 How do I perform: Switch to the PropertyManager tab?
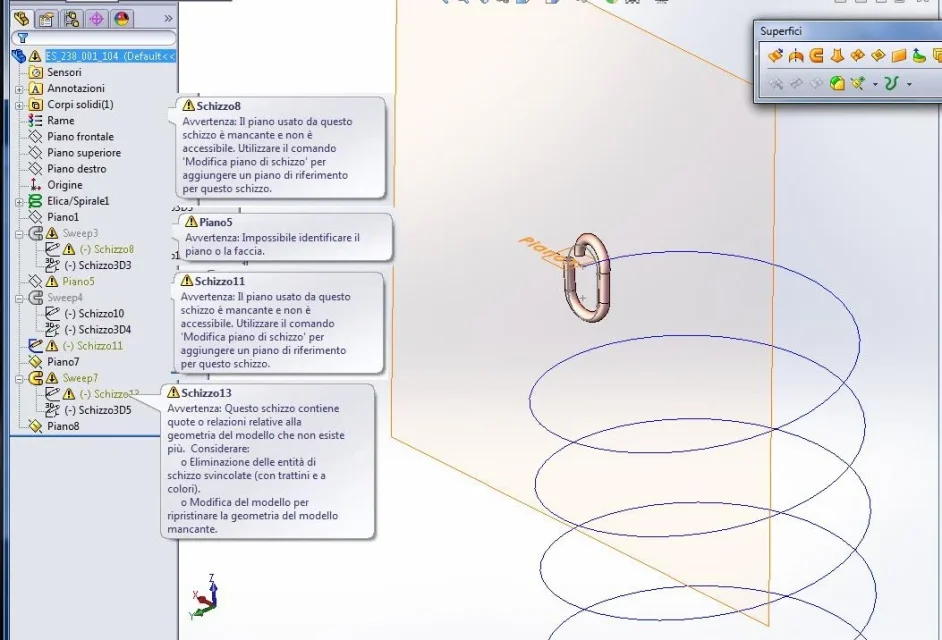[x=46, y=19]
